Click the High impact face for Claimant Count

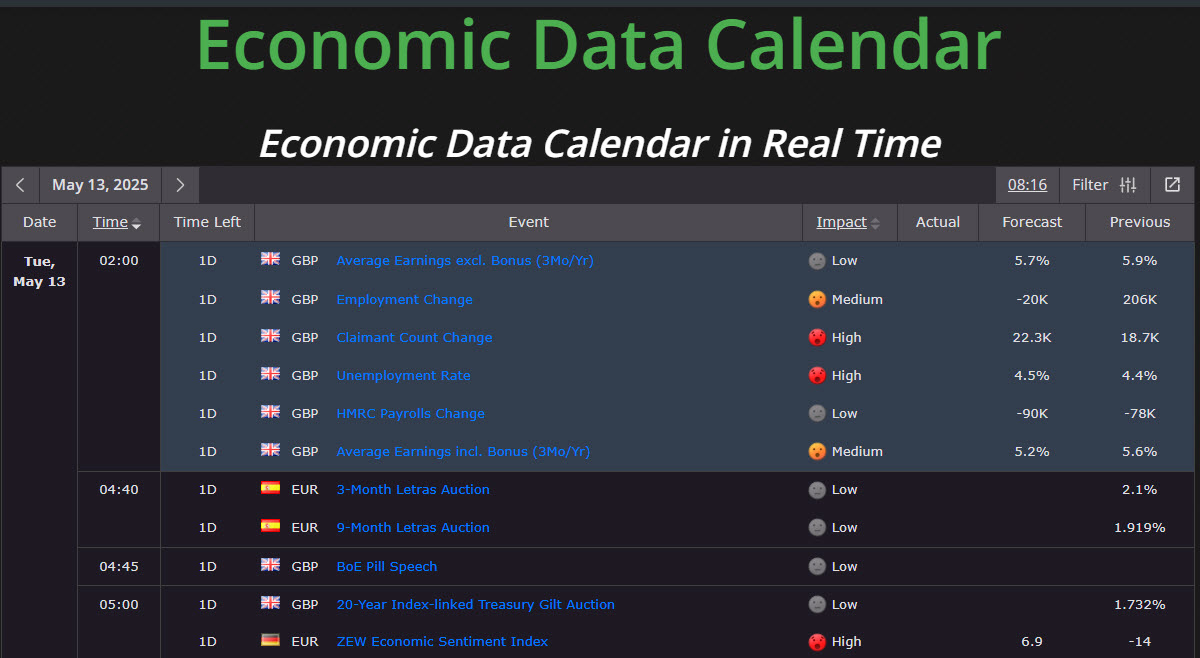click(817, 337)
